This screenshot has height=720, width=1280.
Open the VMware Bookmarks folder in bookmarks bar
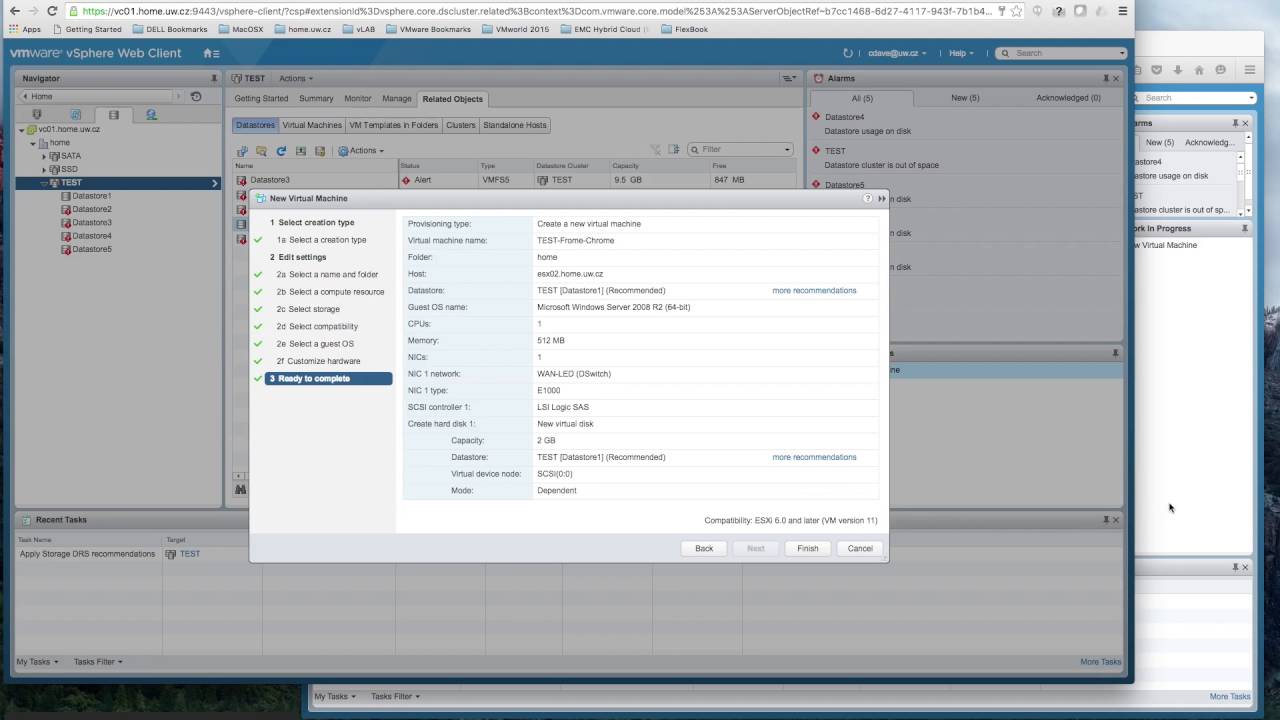428,29
